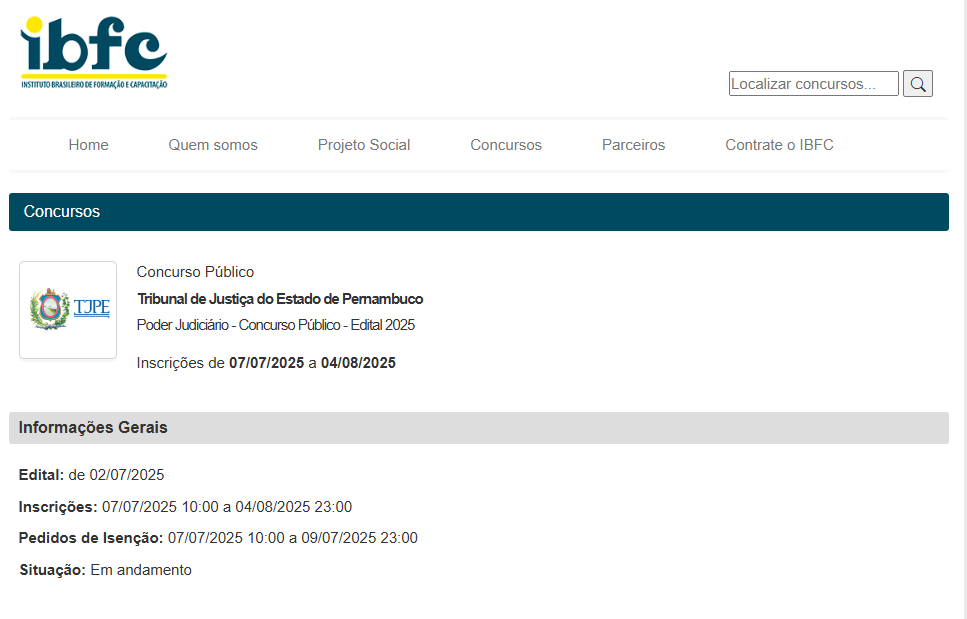The width and height of the screenshot is (967, 619).
Task: Navigate to the Parceiros page
Action: pos(633,145)
